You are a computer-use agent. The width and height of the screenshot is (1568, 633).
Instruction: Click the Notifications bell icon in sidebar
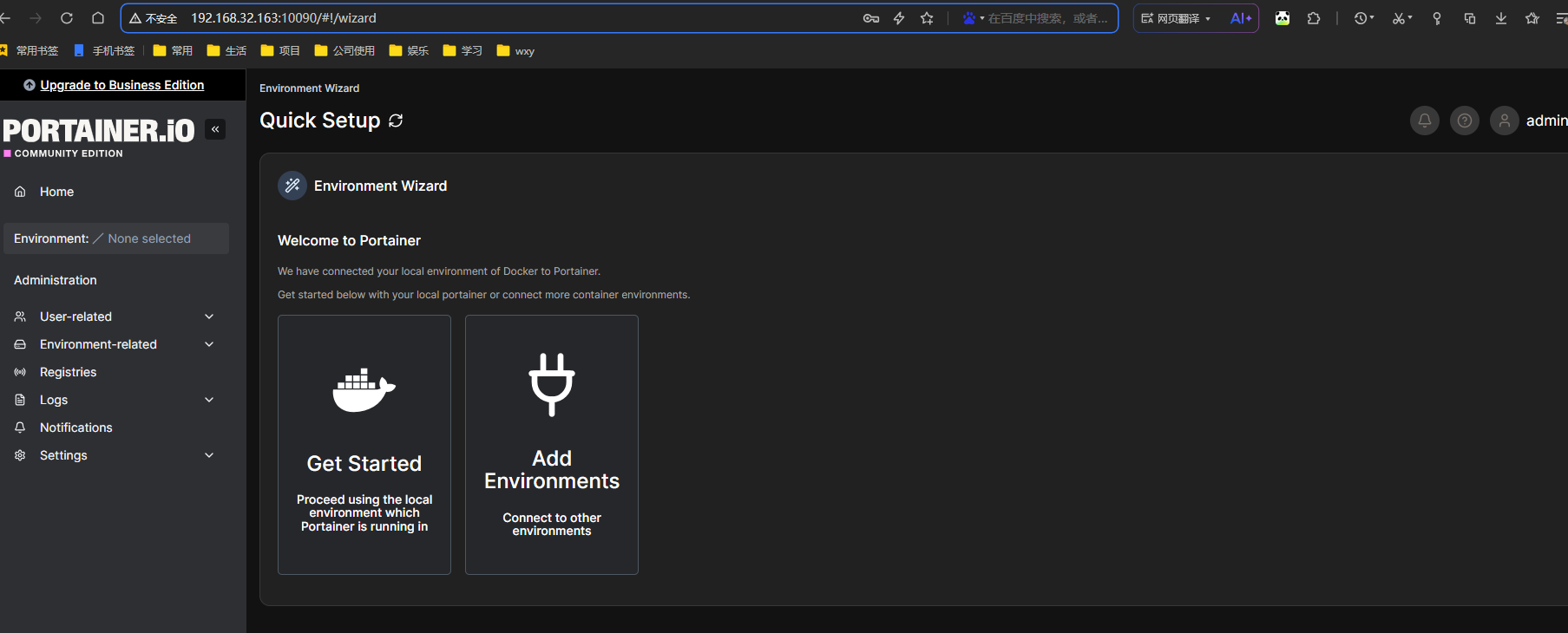click(20, 427)
